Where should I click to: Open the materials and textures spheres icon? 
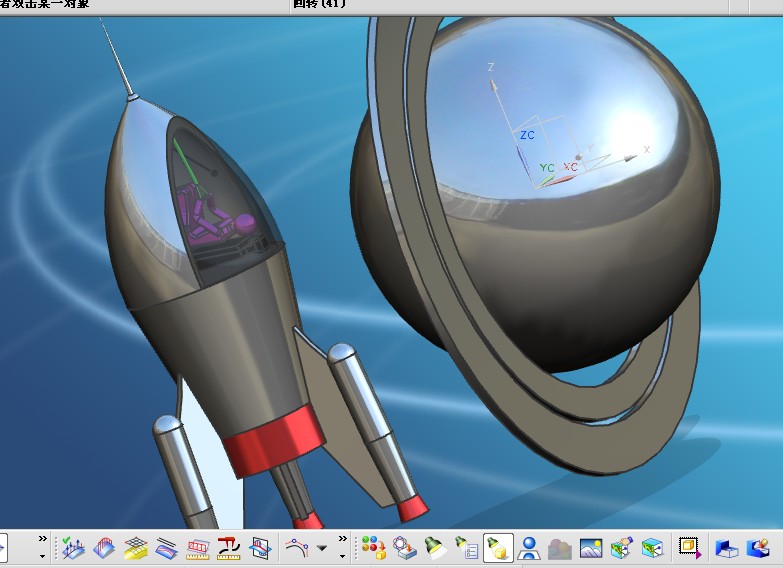point(374,548)
